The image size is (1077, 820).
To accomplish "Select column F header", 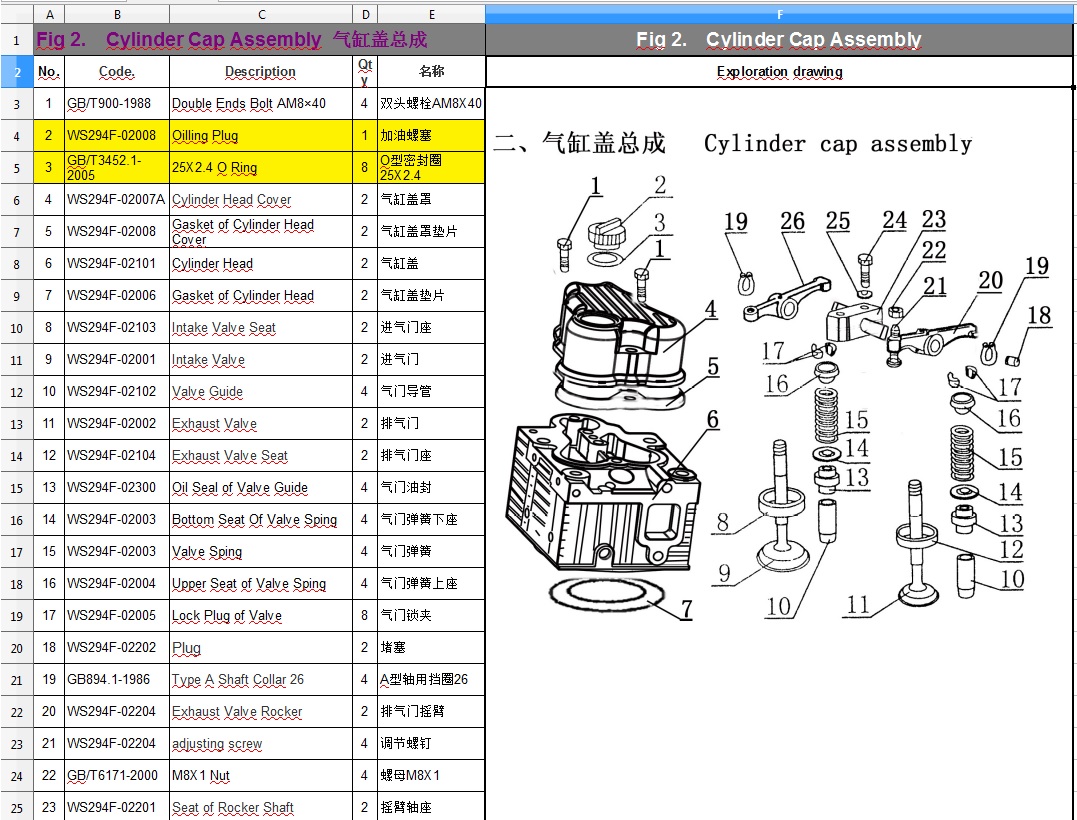I will pyautogui.click(x=780, y=14).
